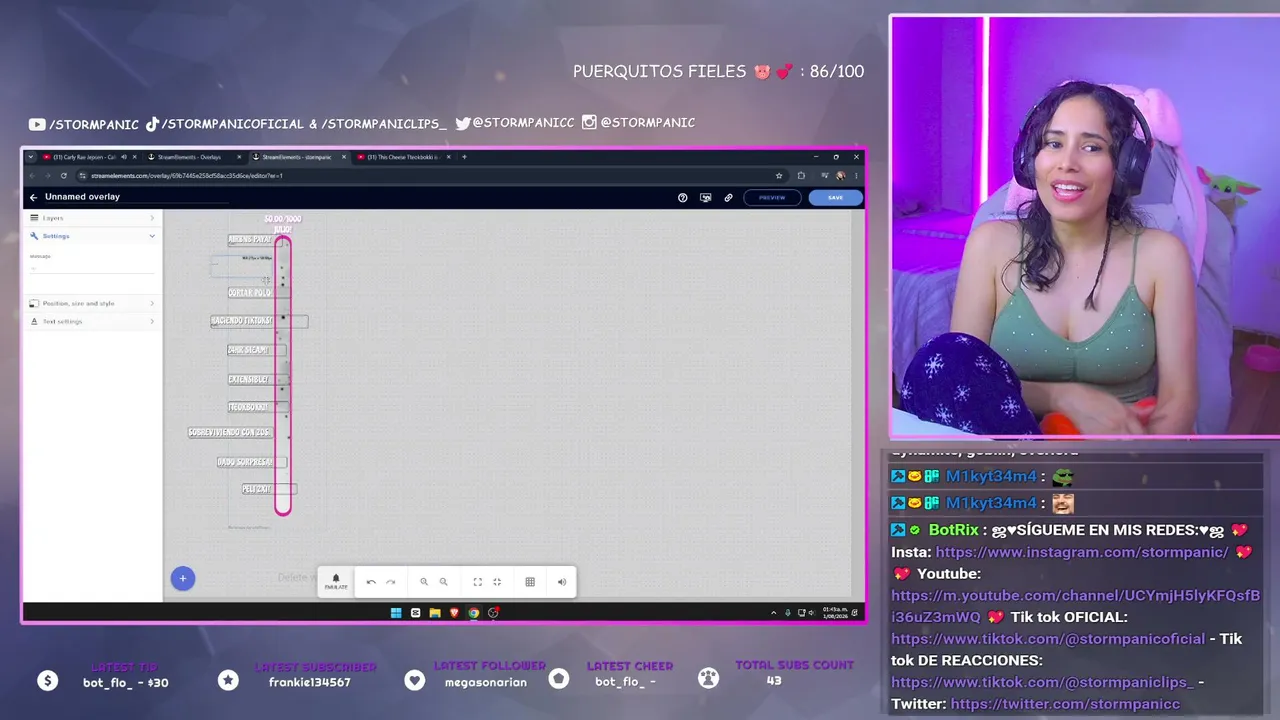Expand the Layers panel section
1280x720 pixels.
pos(92,218)
